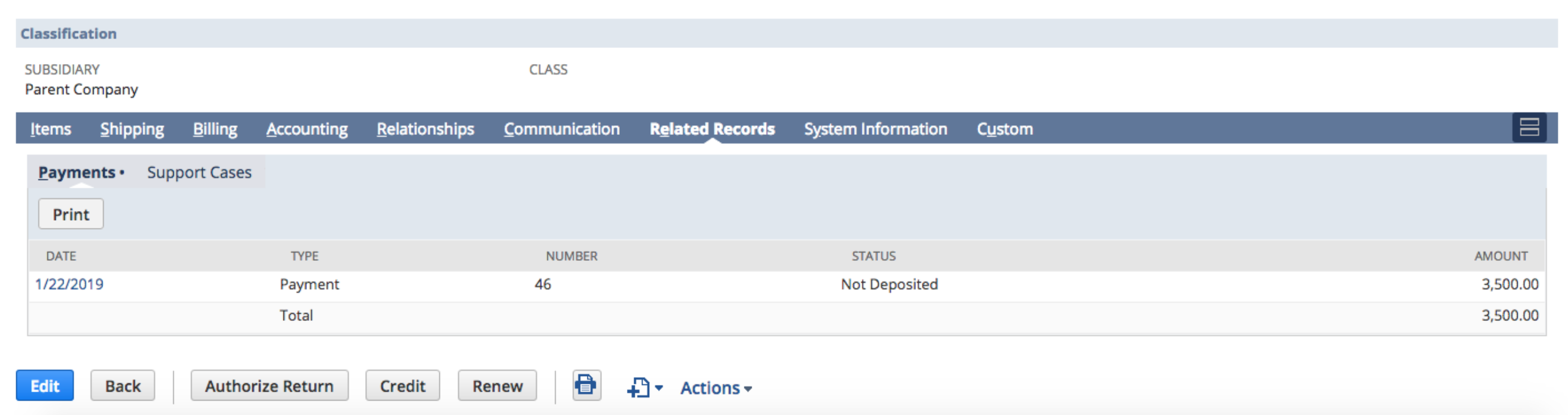Viewport: 1568px width, 415px height.
Task: Select the Payments subtab
Action: pyautogui.click(x=77, y=173)
